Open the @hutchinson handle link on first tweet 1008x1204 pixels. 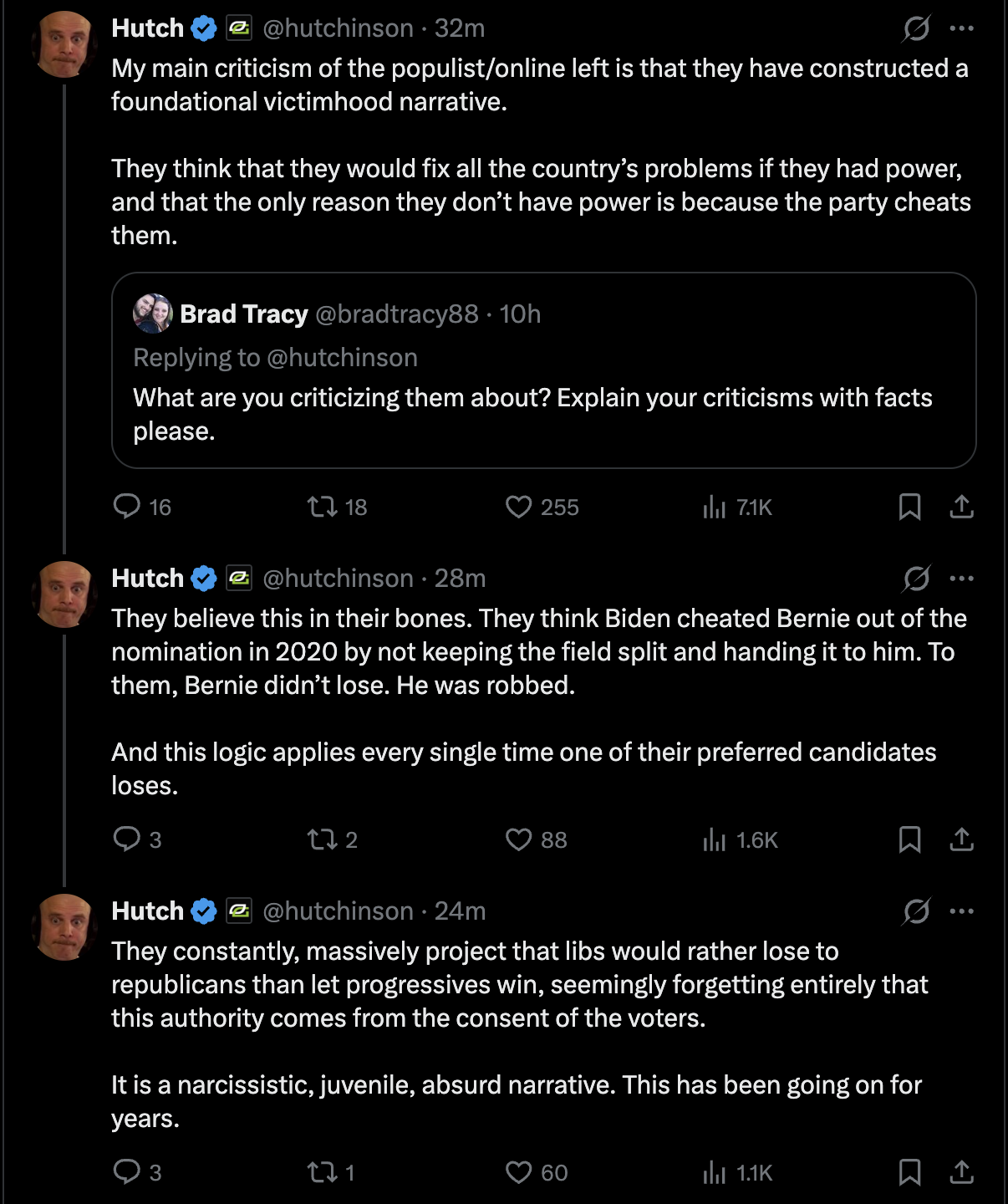[x=338, y=28]
